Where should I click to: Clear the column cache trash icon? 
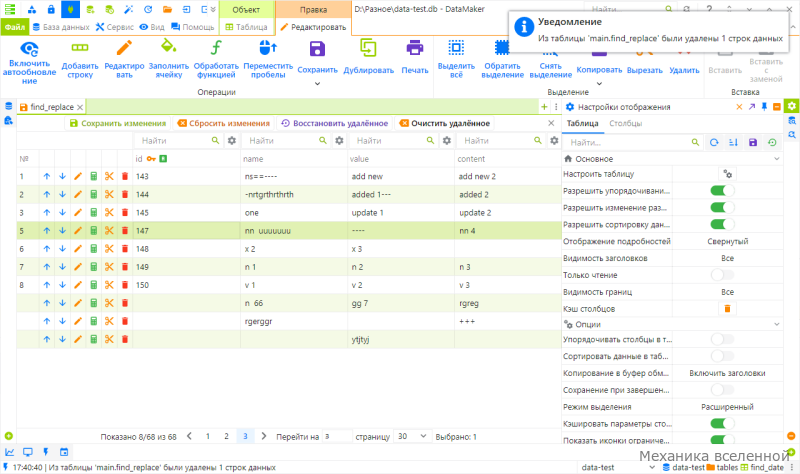point(728,309)
